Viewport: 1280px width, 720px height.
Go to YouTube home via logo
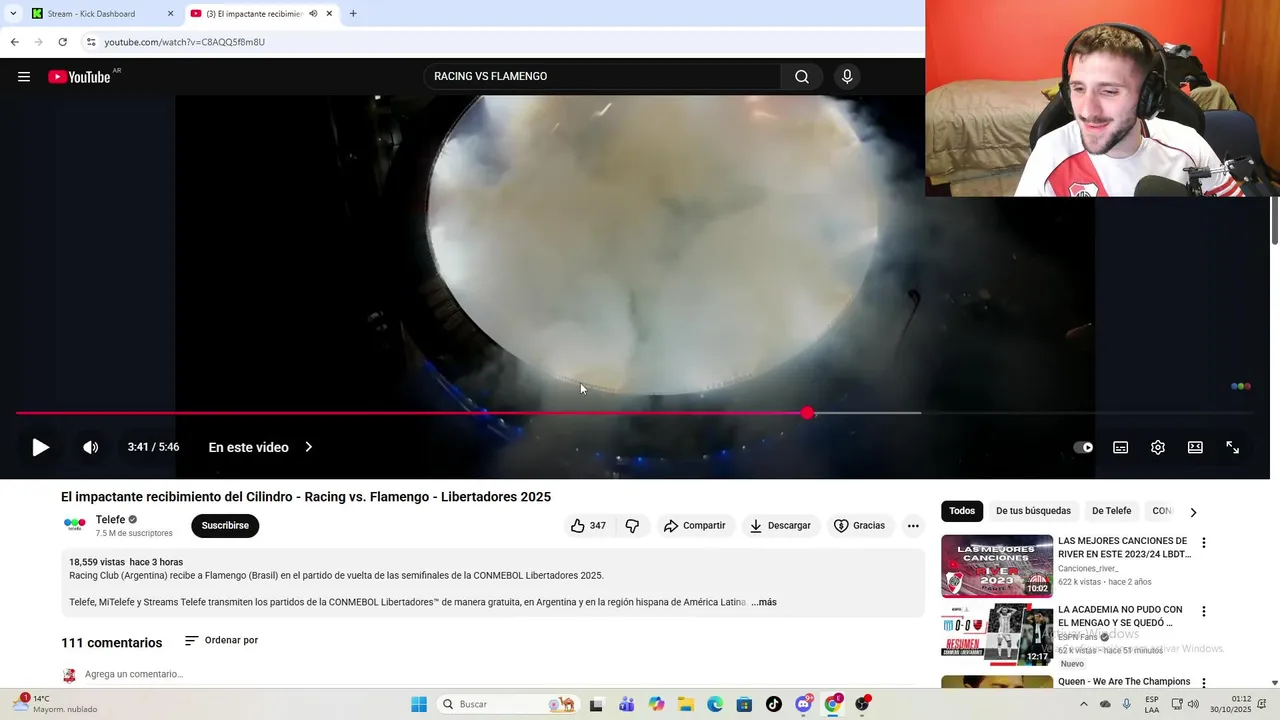point(79,77)
